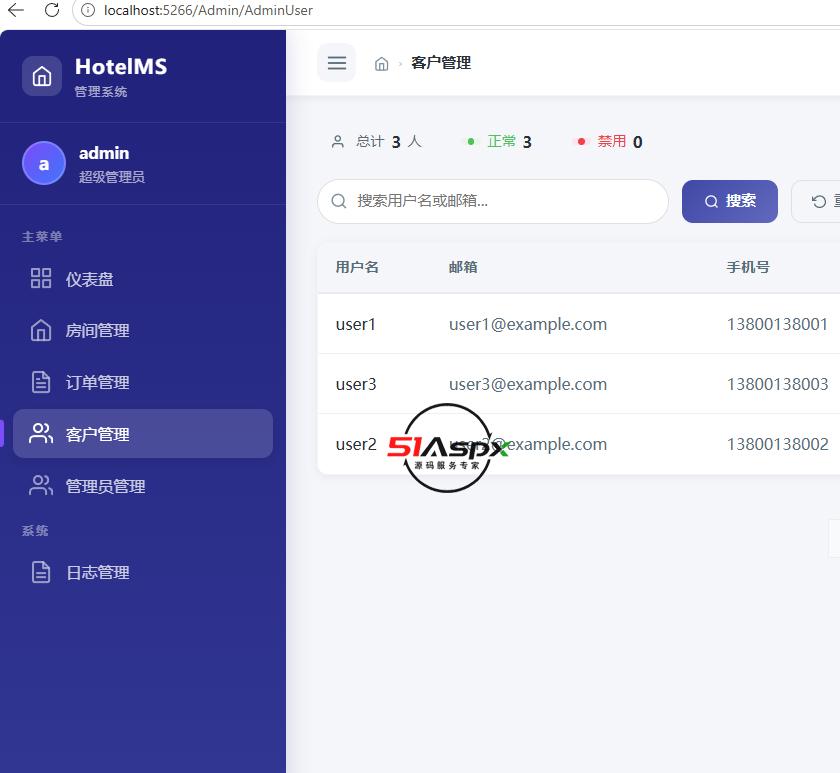Click user1@example.com email cell
The image size is (840, 773).
528,324
